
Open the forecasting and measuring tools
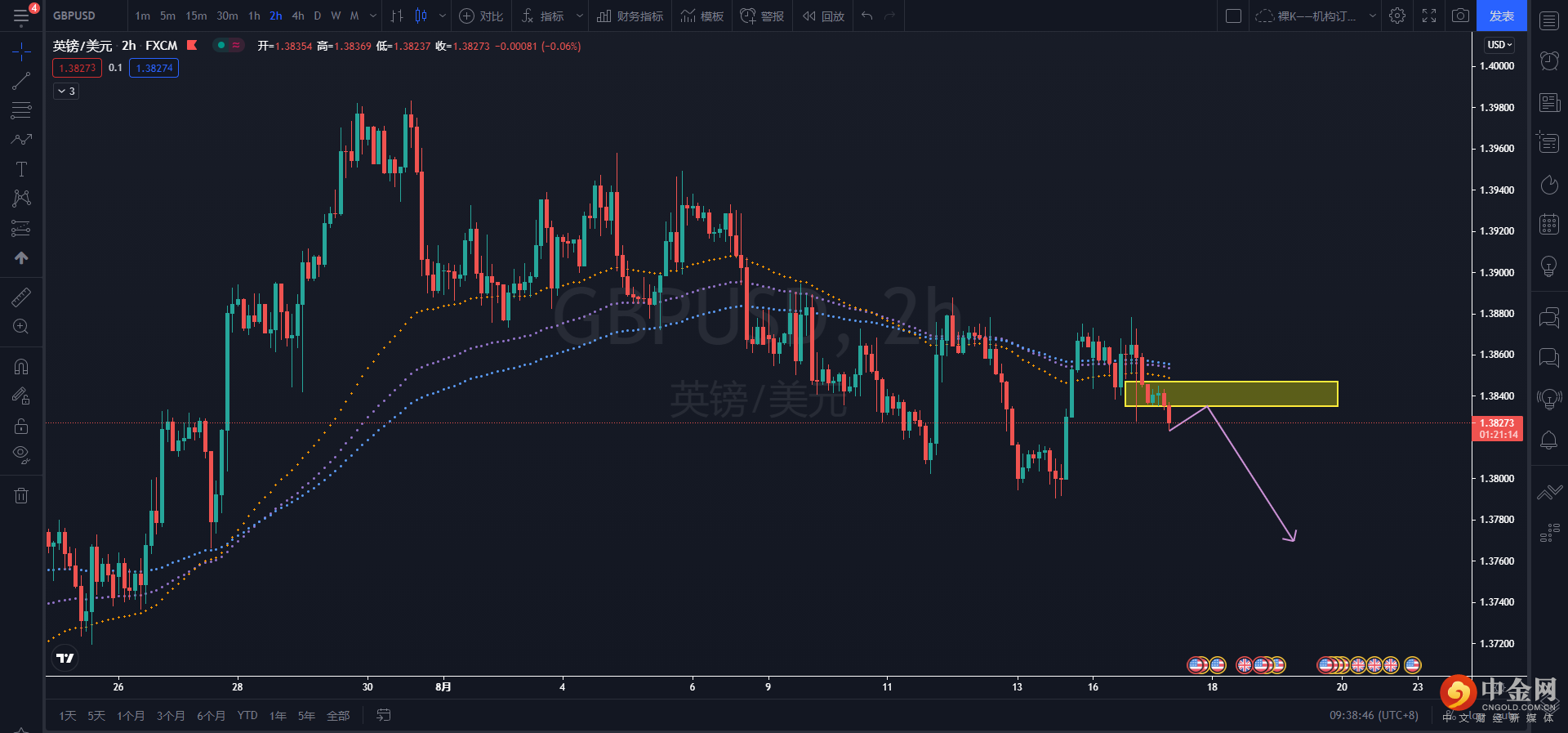click(x=21, y=228)
